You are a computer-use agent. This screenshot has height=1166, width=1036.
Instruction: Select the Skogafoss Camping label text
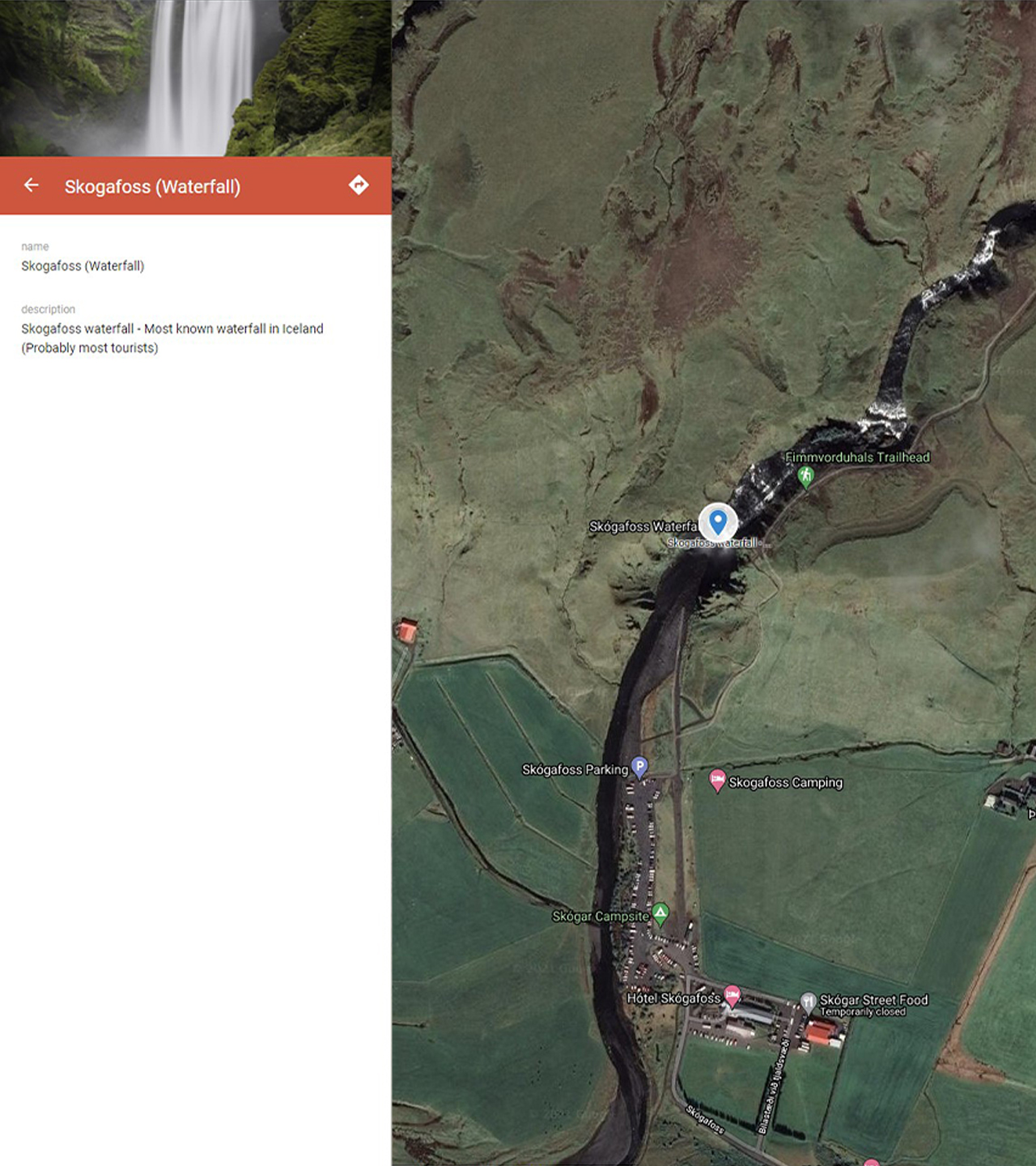[786, 782]
